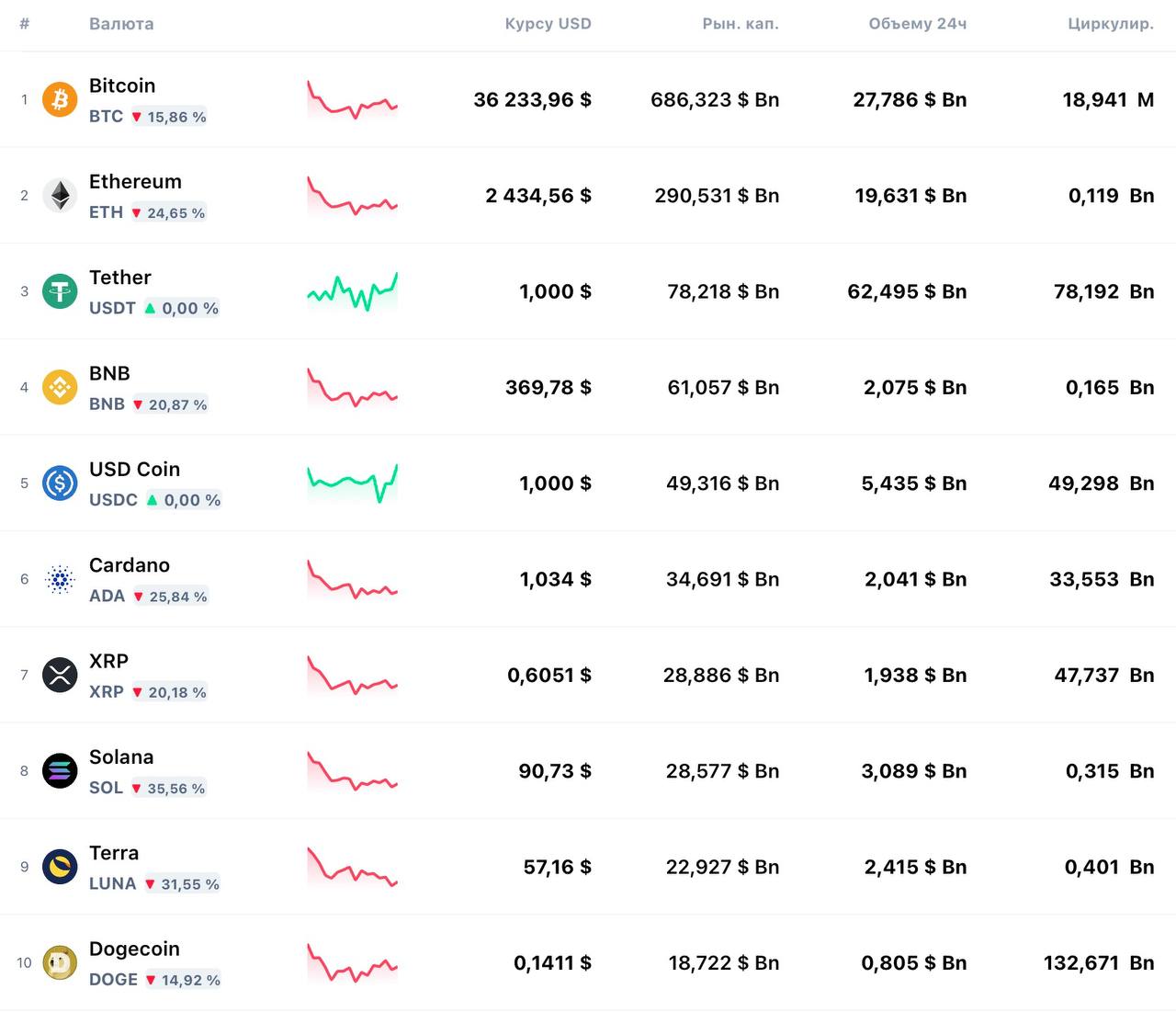Sort by the Циркулир. column header
Image resolution: width=1176 pixels, height=1012 pixels.
click(1110, 24)
